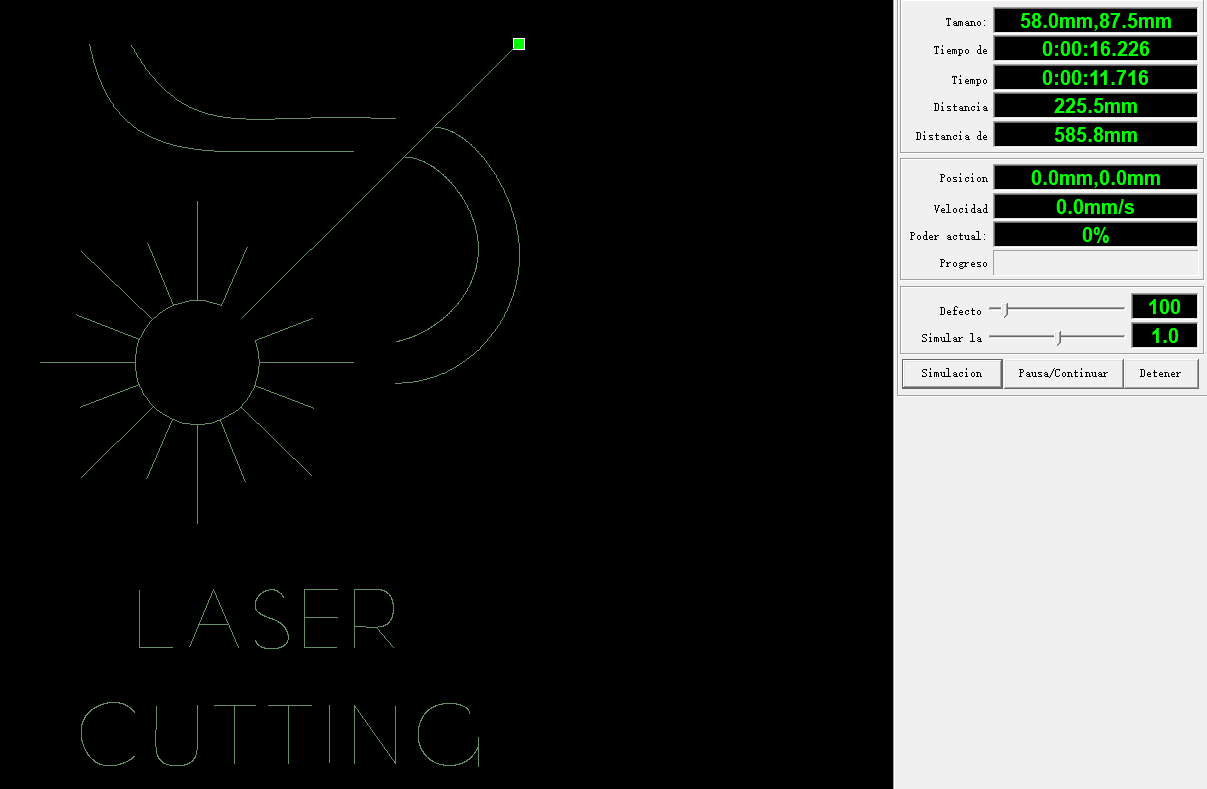Click the Simular la slider handle
The width and height of the screenshot is (1207, 789).
(x=1060, y=337)
